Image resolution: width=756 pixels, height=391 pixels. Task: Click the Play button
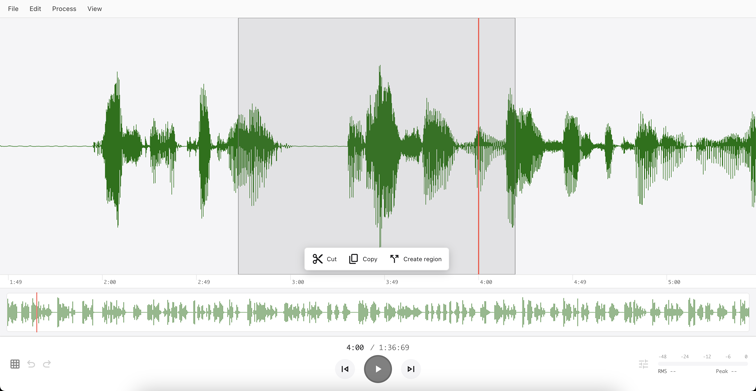pos(378,369)
